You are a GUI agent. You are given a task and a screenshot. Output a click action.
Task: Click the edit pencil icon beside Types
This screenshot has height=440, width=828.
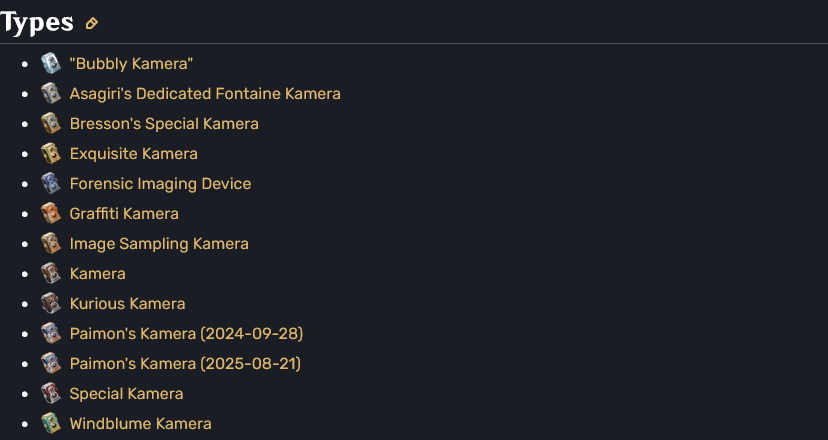92,23
